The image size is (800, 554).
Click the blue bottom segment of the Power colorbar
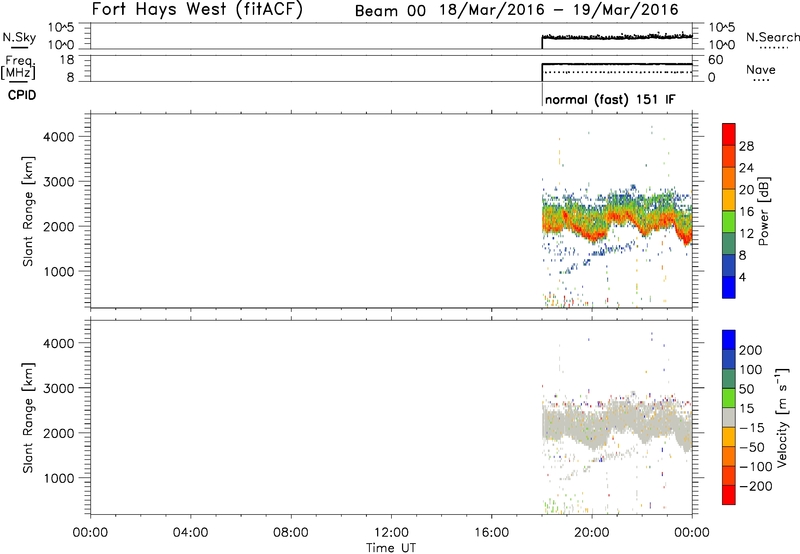(x=729, y=287)
